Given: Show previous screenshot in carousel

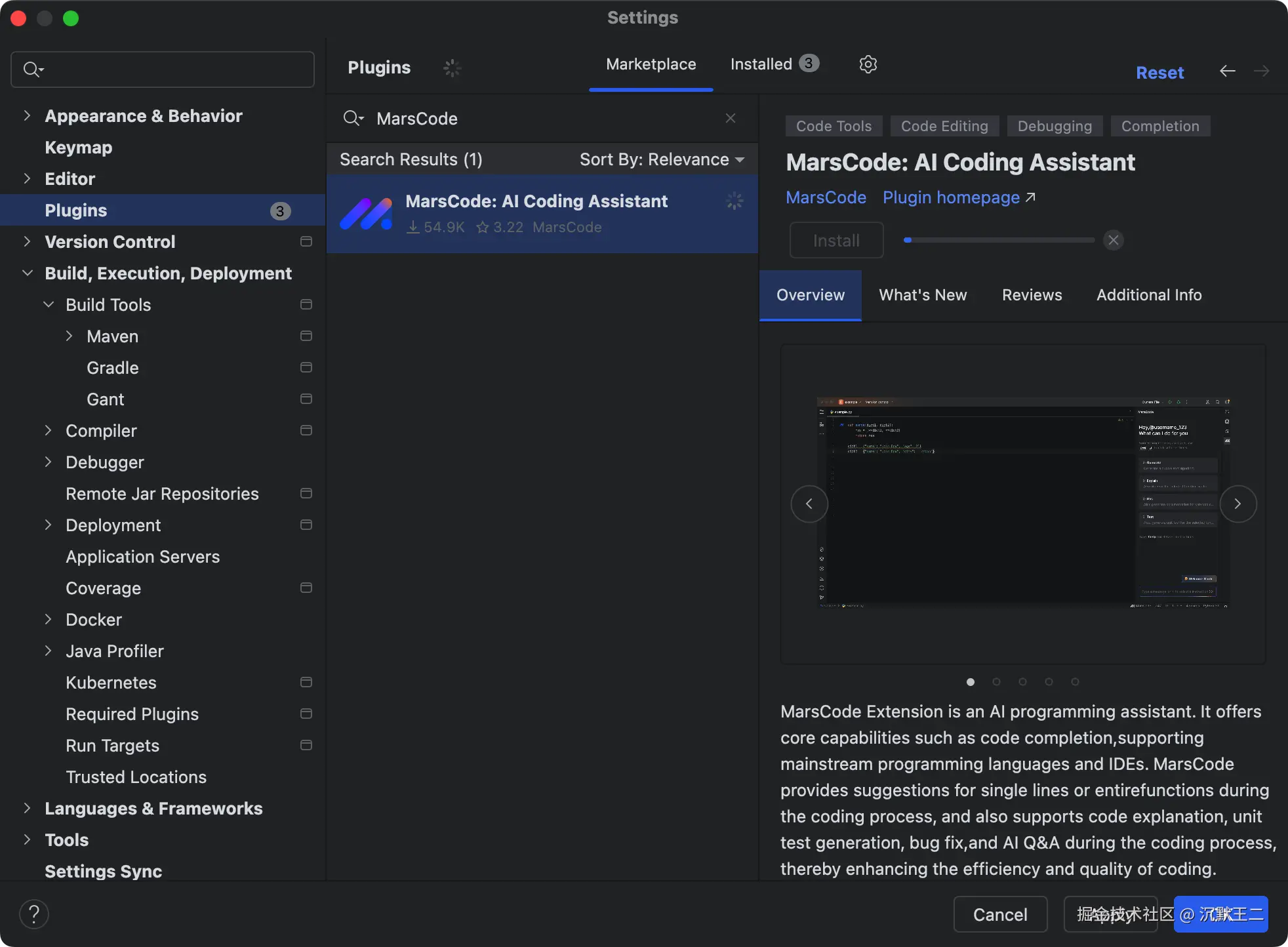Looking at the screenshot, I should click(x=809, y=504).
